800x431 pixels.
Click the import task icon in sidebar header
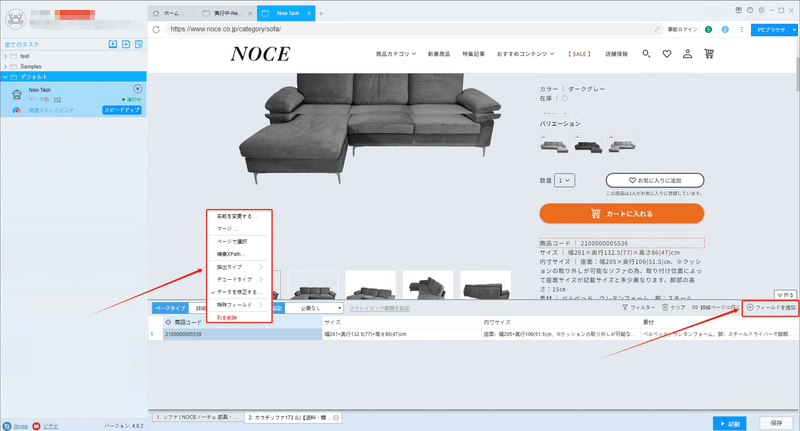113,44
